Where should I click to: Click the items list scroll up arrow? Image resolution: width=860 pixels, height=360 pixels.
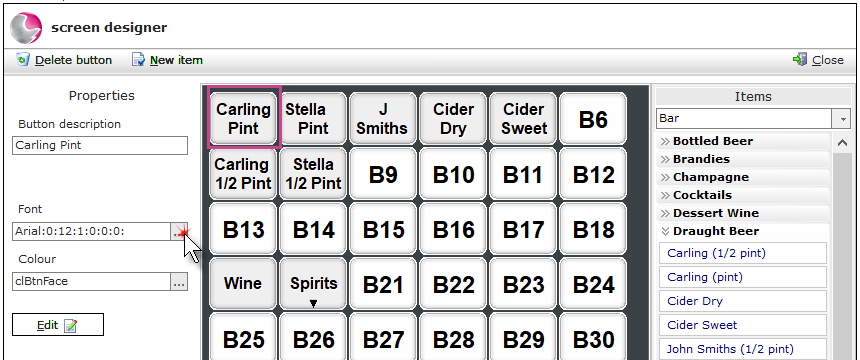point(842,143)
